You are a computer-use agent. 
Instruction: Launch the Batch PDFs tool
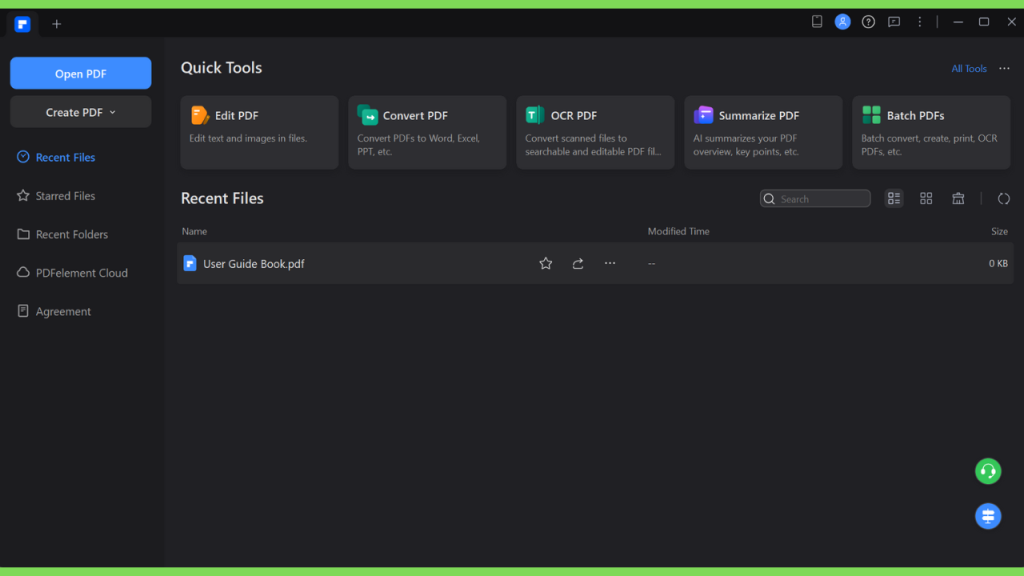pyautogui.click(x=931, y=133)
